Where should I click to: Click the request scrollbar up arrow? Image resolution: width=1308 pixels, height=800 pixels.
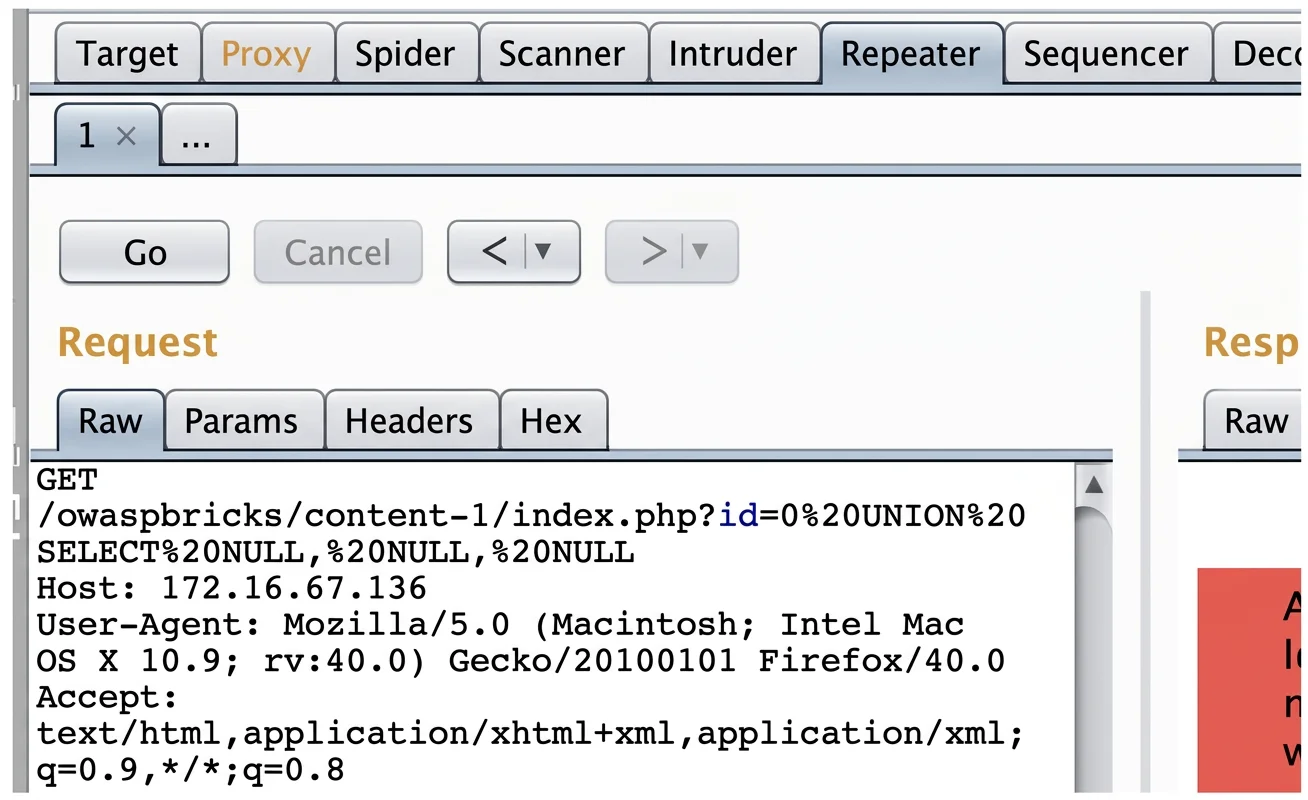(x=1094, y=485)
